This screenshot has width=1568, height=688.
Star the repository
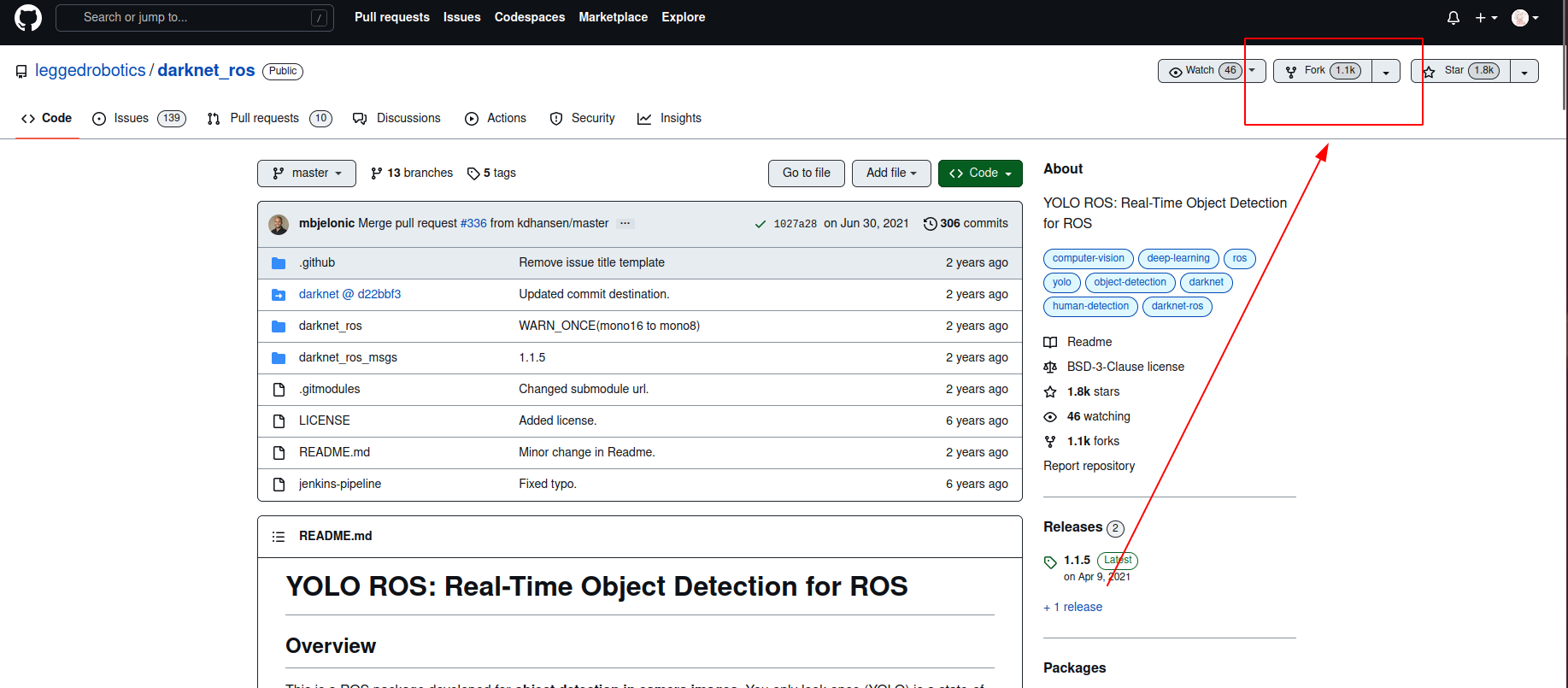[x=1461, y=71]
